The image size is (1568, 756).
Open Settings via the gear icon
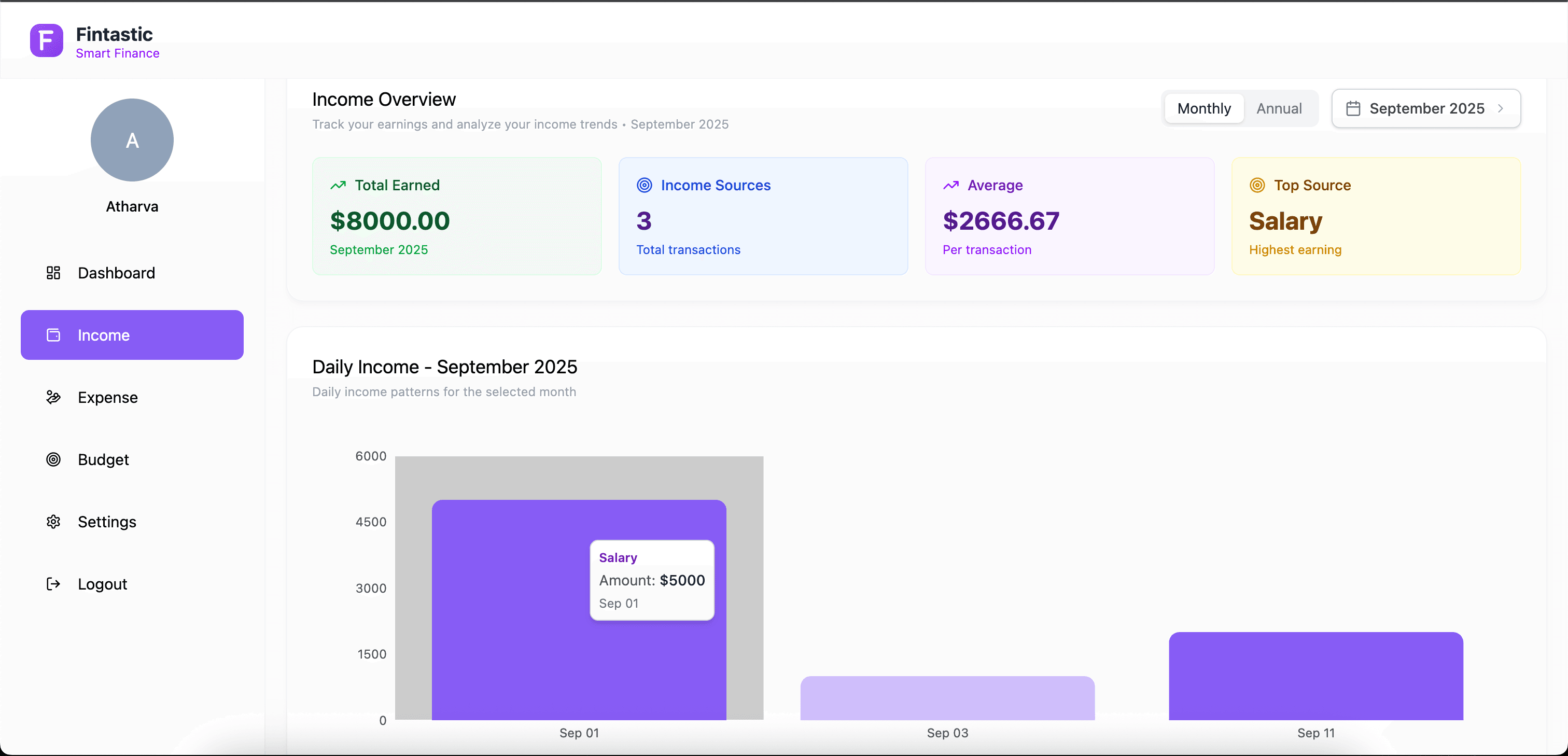click(x=53, y=522)
